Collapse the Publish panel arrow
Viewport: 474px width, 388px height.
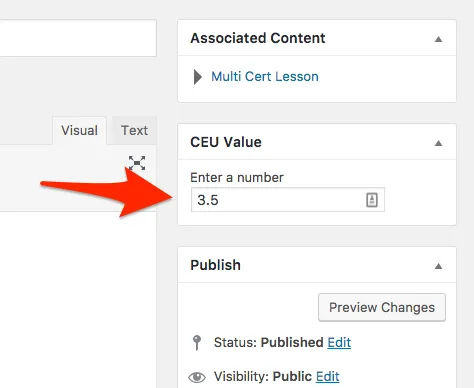point(439,266)
